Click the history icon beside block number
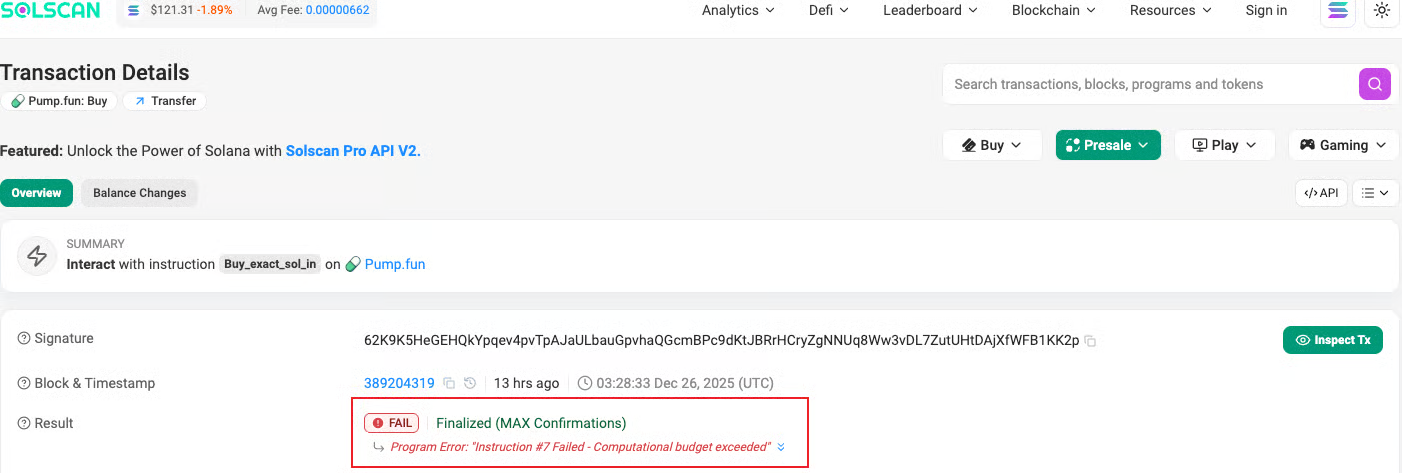The height and width of the screenshot is (473, 1402). tap(470, 383)
